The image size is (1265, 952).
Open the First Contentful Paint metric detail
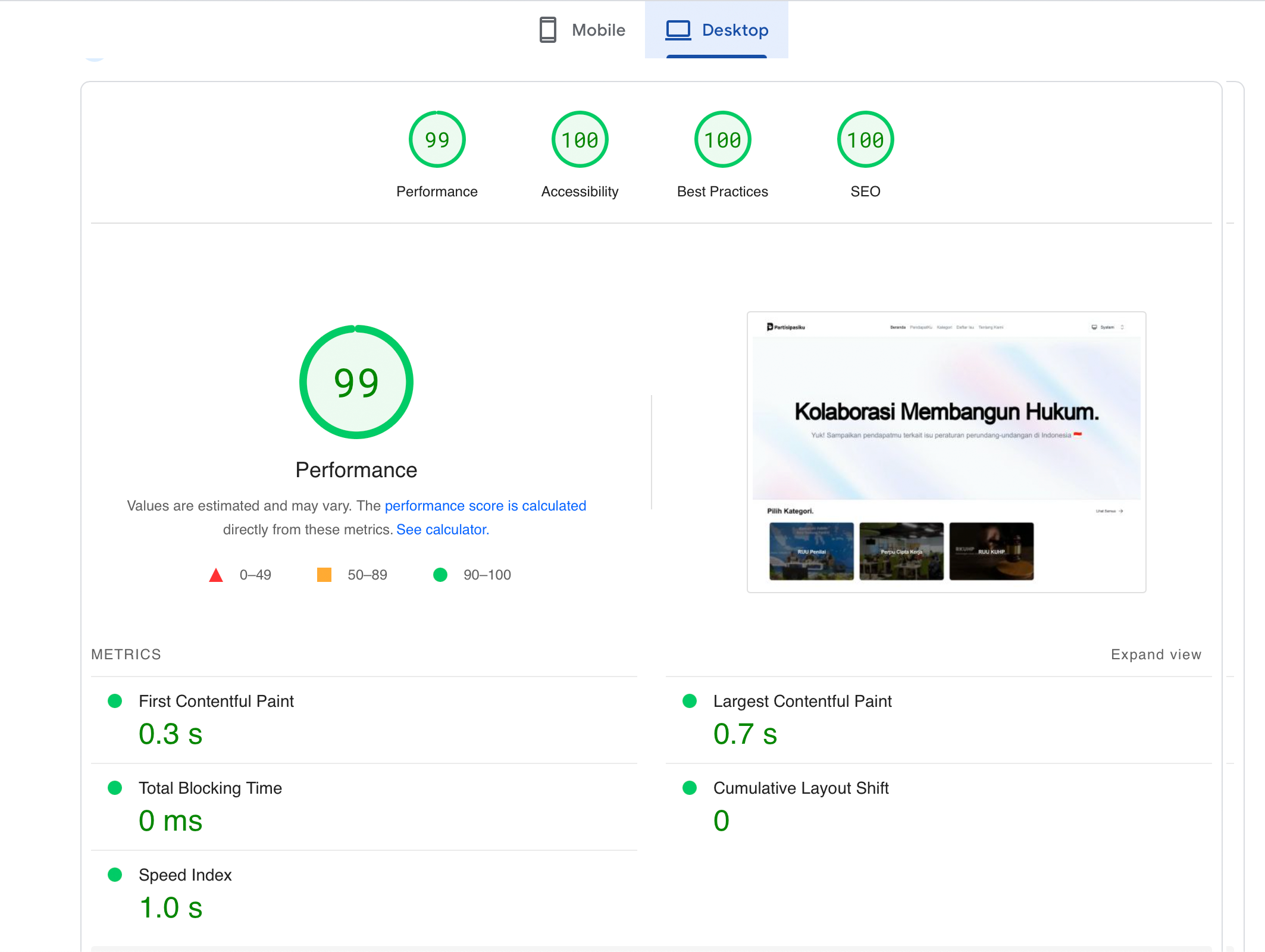216,702
